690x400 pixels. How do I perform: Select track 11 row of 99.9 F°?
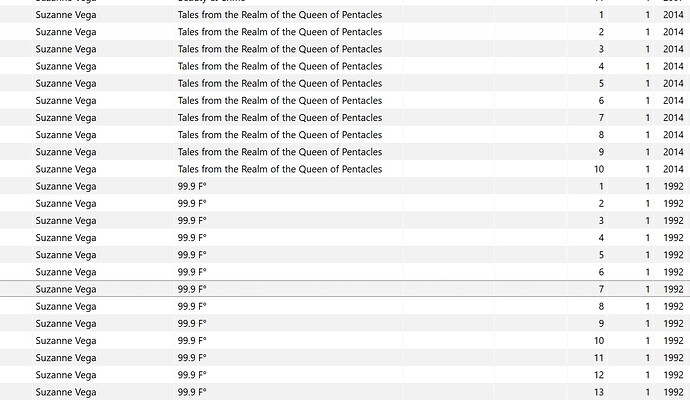(345, 358)
